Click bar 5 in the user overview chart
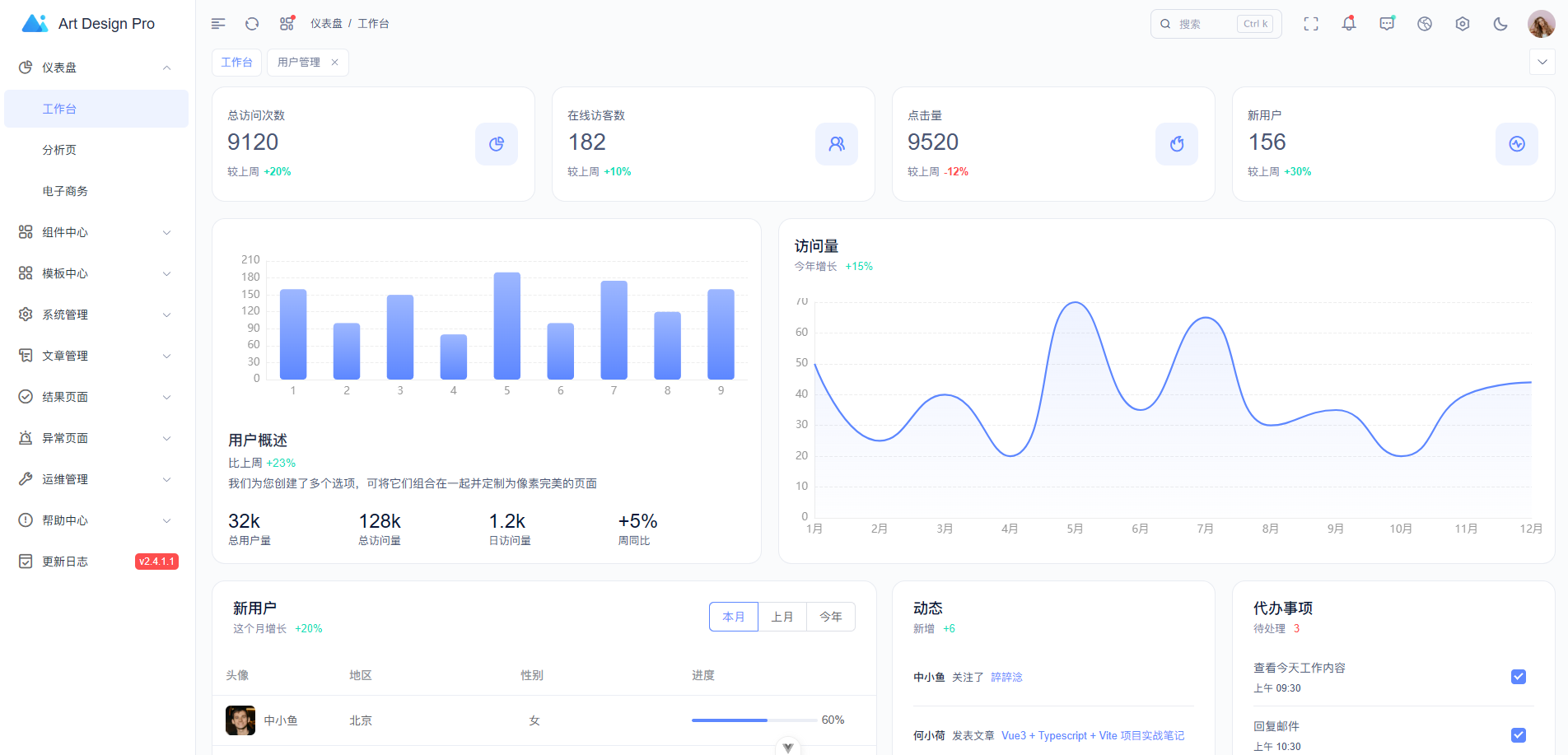Screen dimensions: 1568x755 pyautogui.click(x=507, y=326)
